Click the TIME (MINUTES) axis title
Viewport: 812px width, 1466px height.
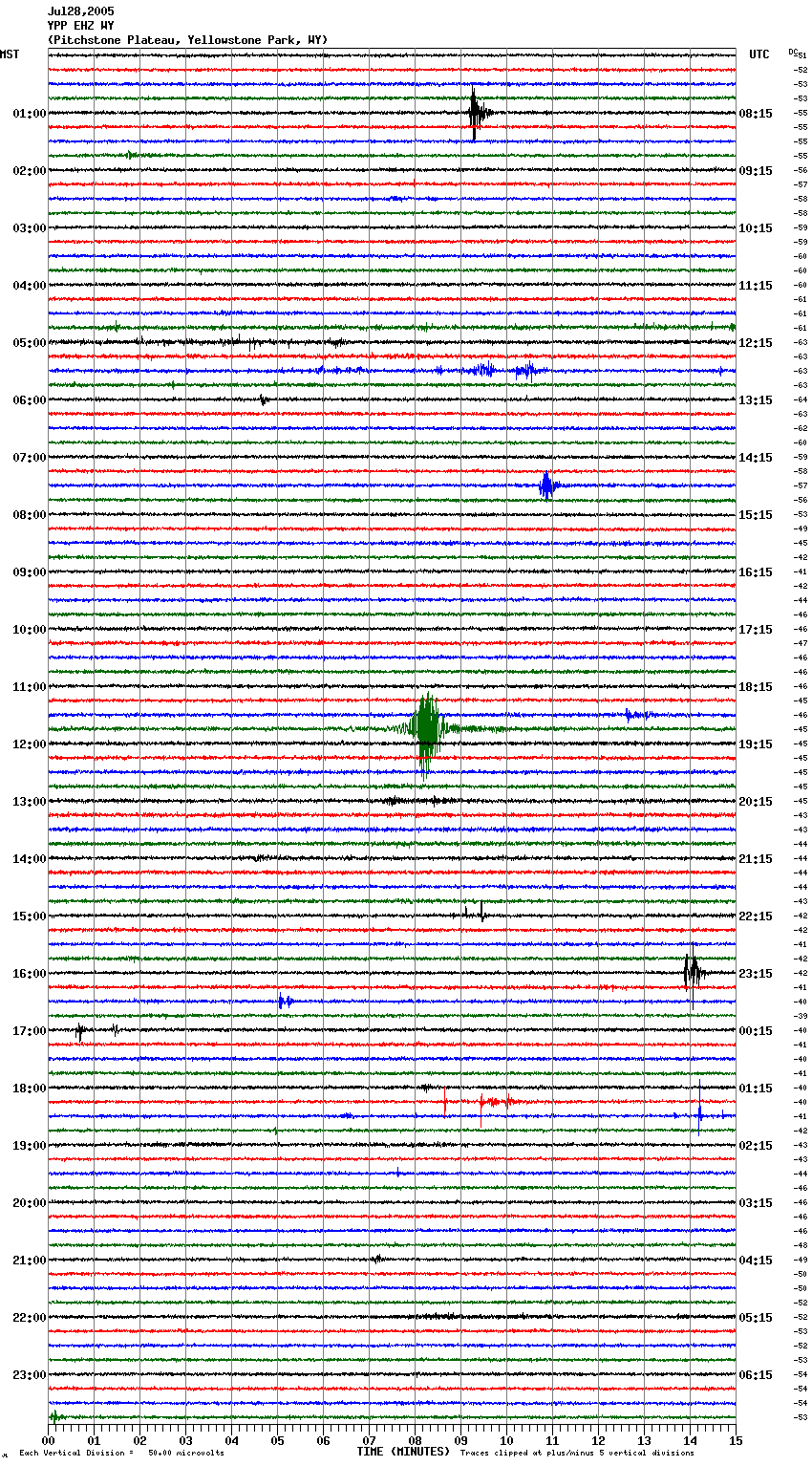pos(403,1452)
